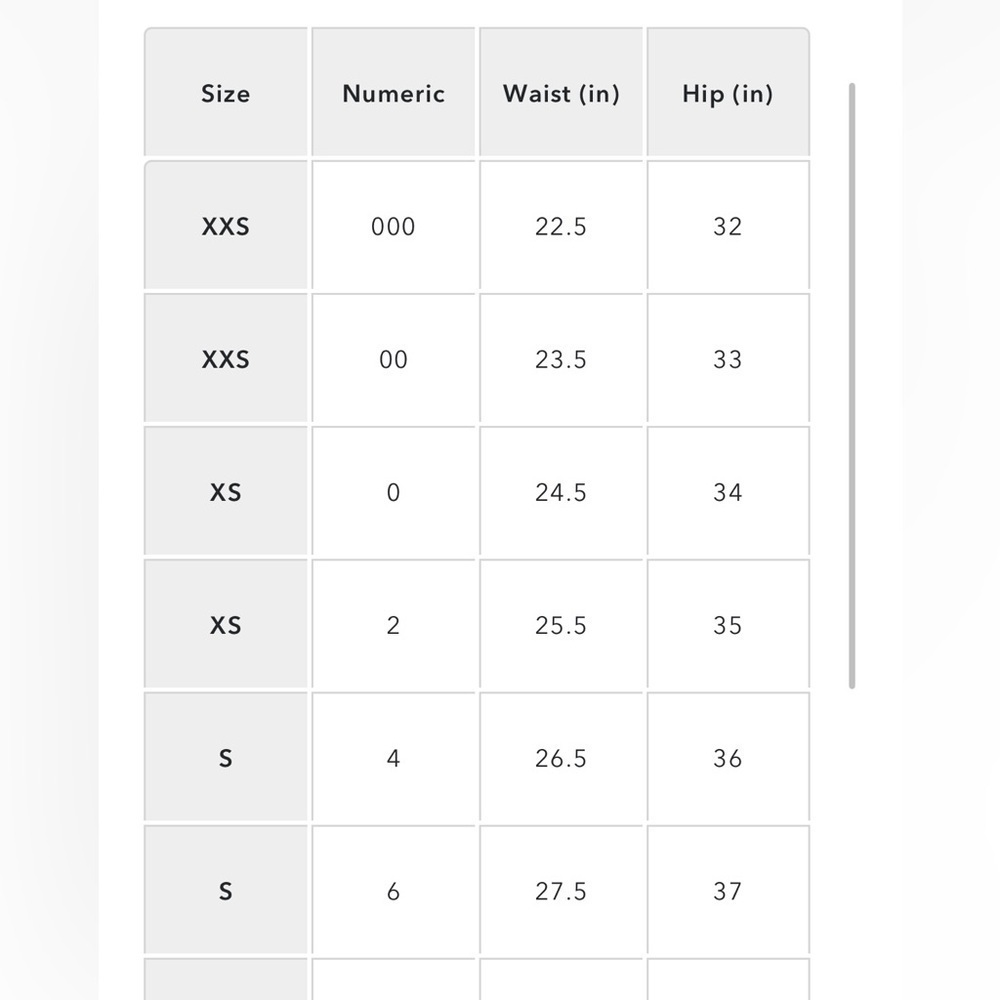Select the numeric 2 cell
This screenshot has width=1000, height=1000.
point(393,624)
